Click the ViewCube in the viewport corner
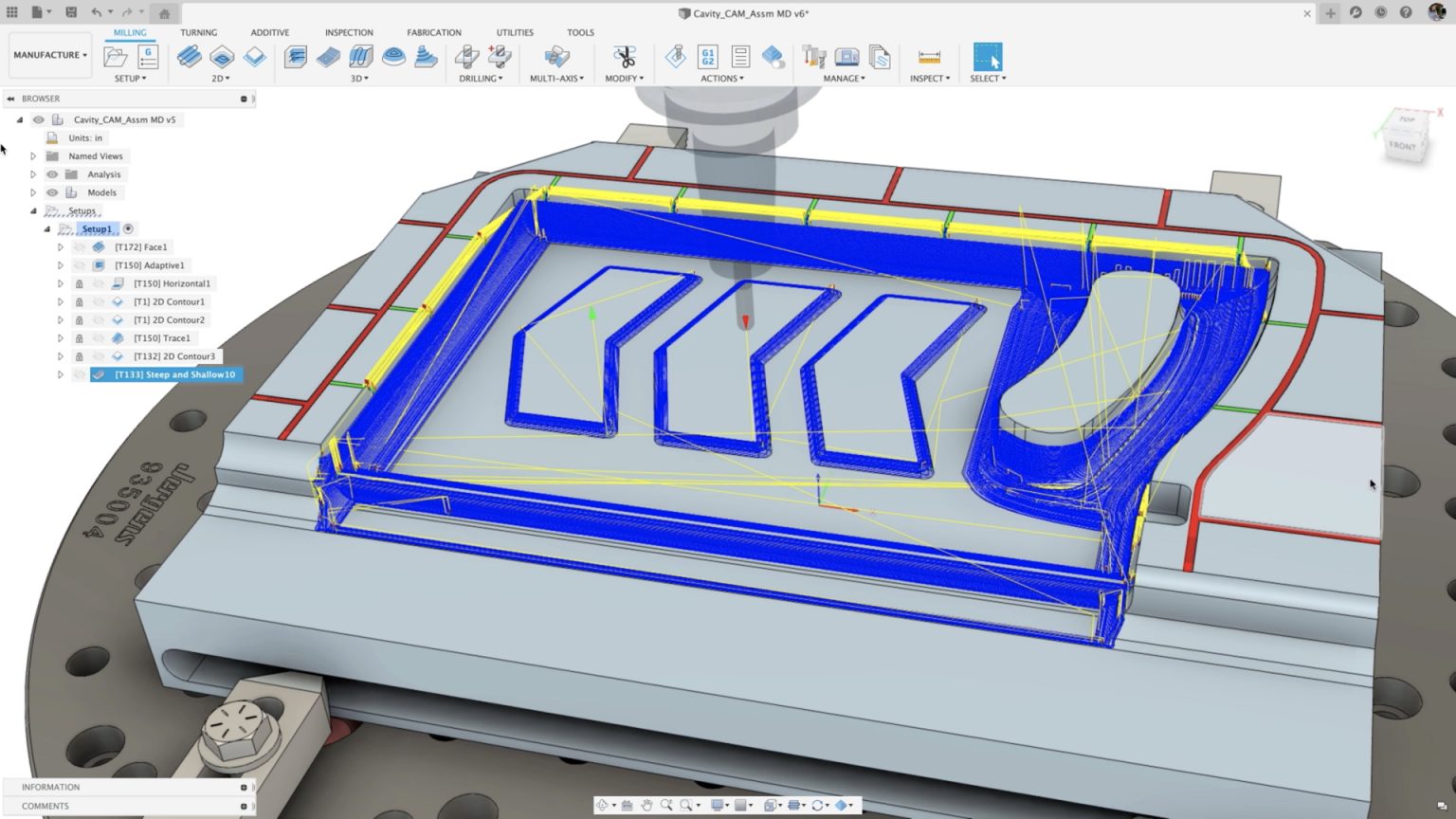This screenshot has height=819, width=1456. (1405, 138)
